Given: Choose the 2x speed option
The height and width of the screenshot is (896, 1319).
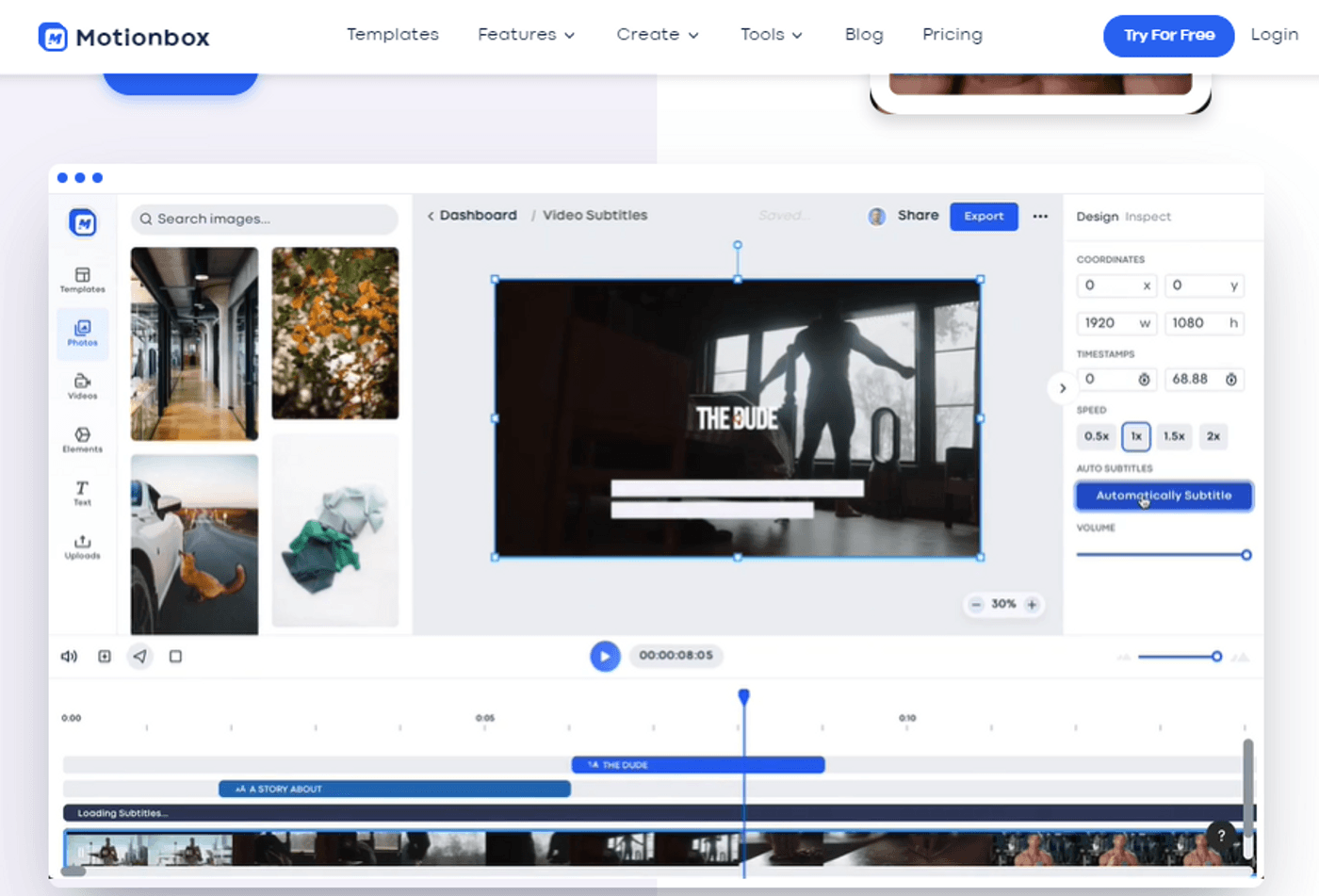Looking at the screenshot, I should (1213, 436).
